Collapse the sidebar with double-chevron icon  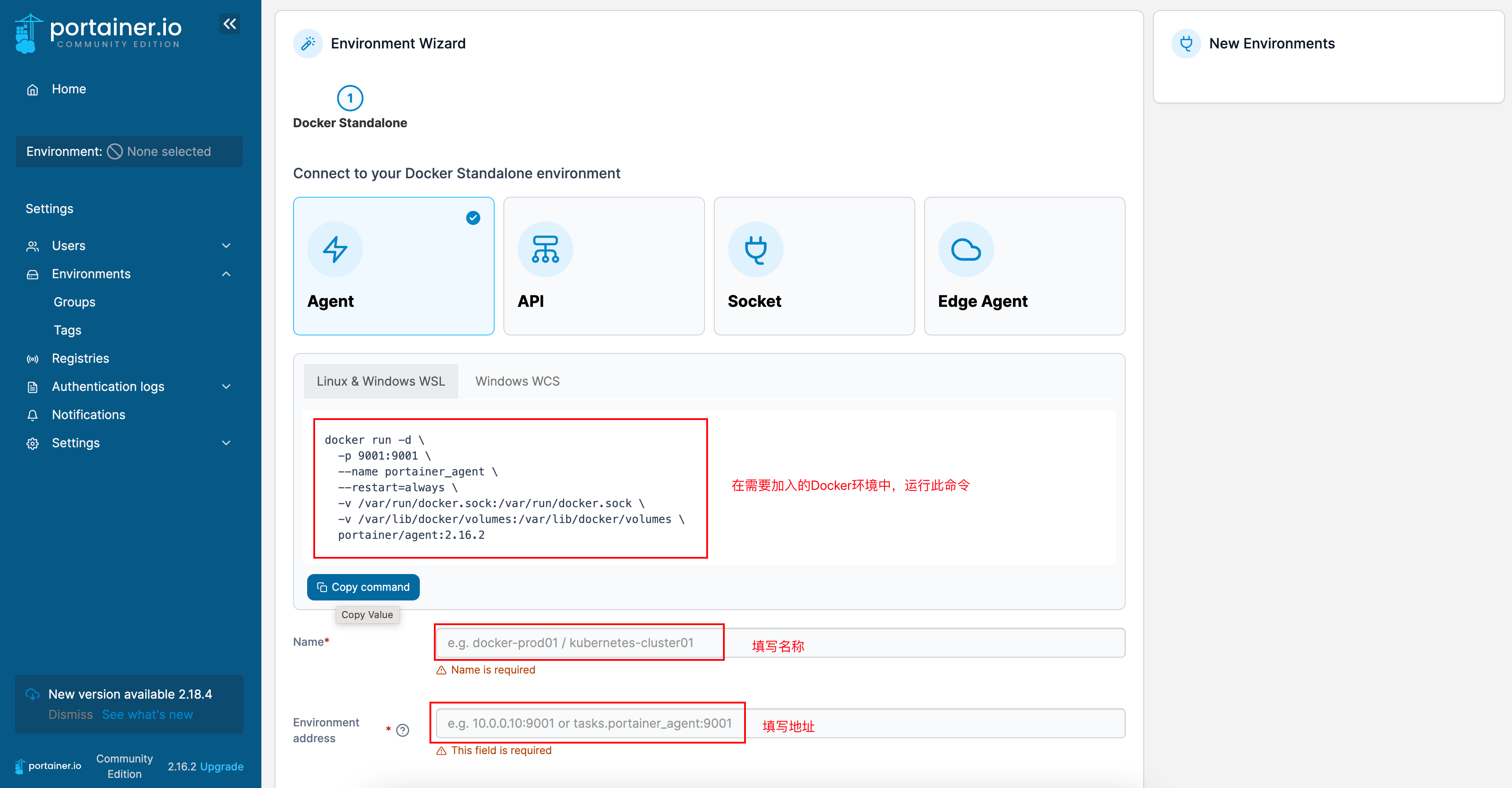pos(230,23)
